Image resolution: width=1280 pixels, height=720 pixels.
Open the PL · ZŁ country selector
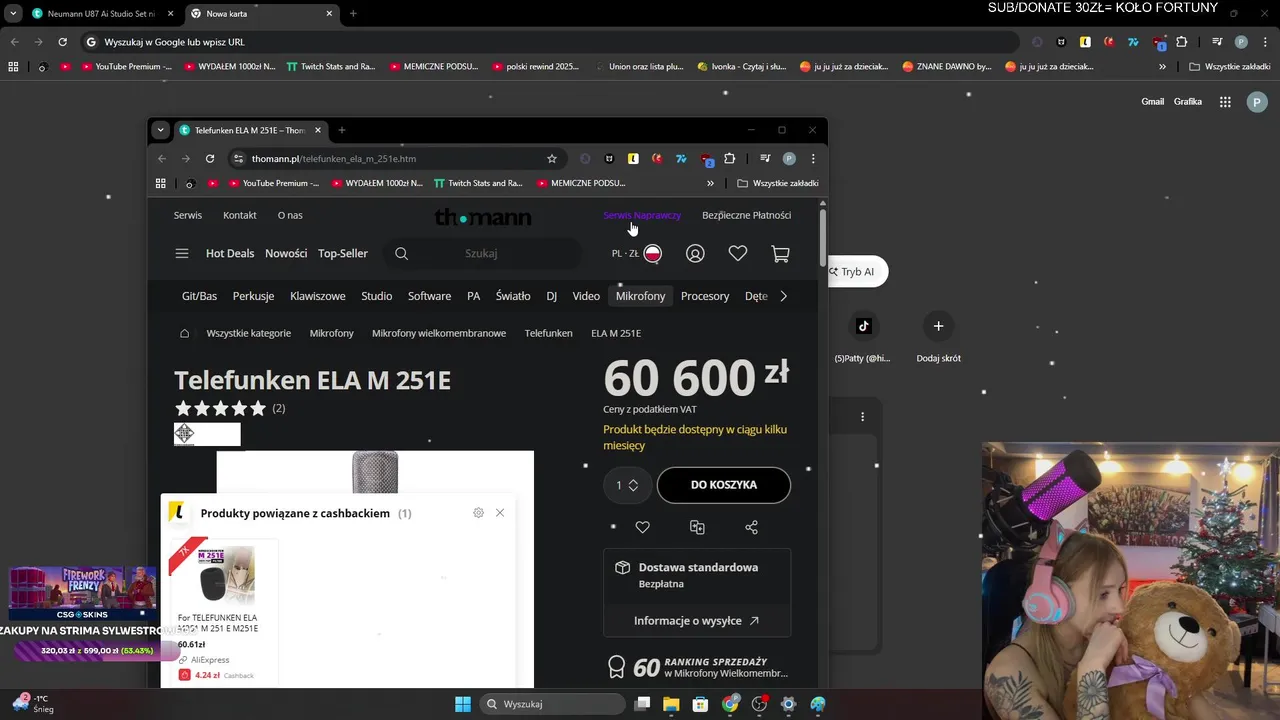637,254
